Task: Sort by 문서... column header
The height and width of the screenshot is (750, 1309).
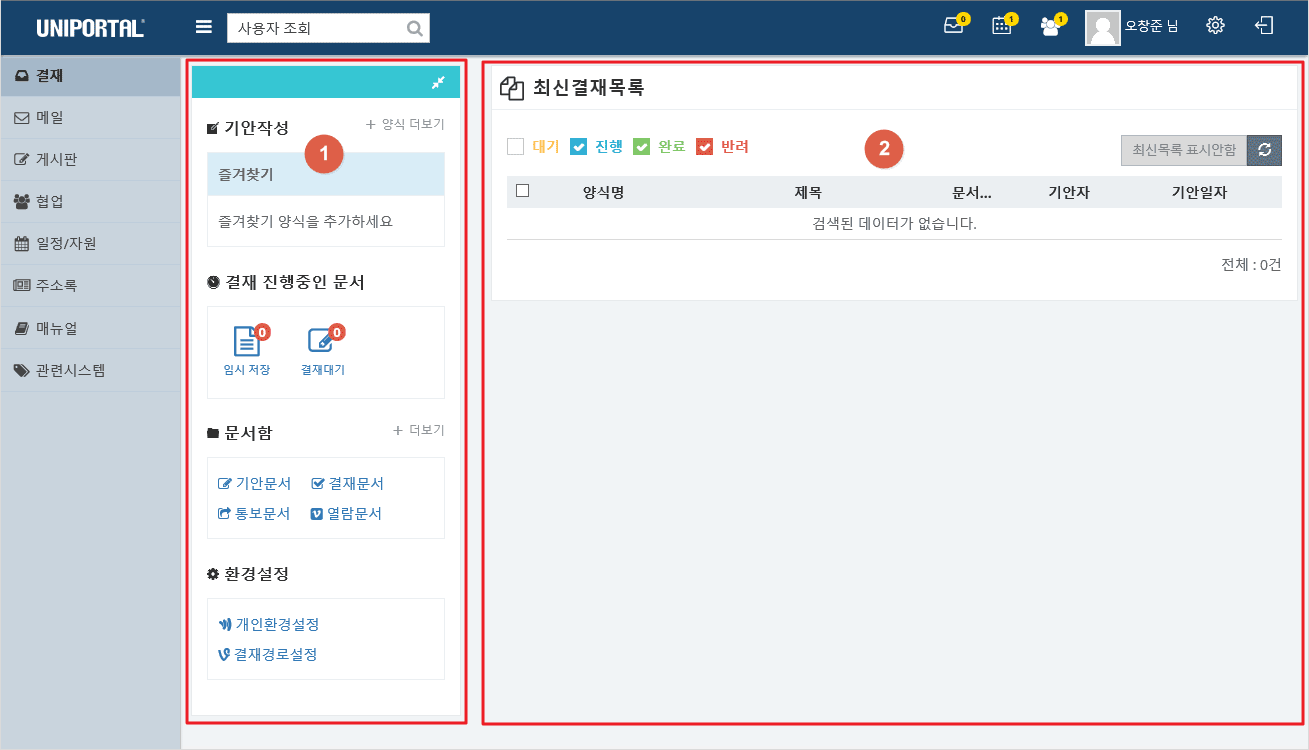Action: click(x=972, y=192)
